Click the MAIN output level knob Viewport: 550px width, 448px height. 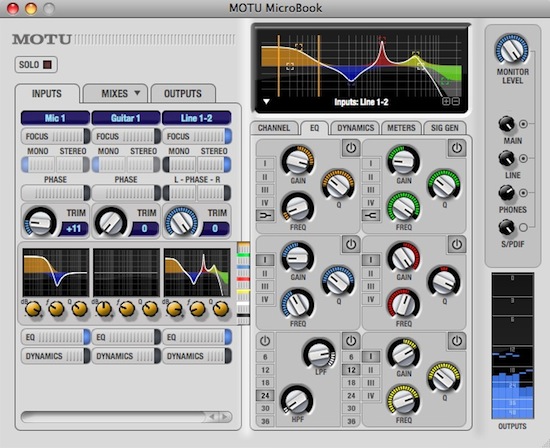pos(507,124)
